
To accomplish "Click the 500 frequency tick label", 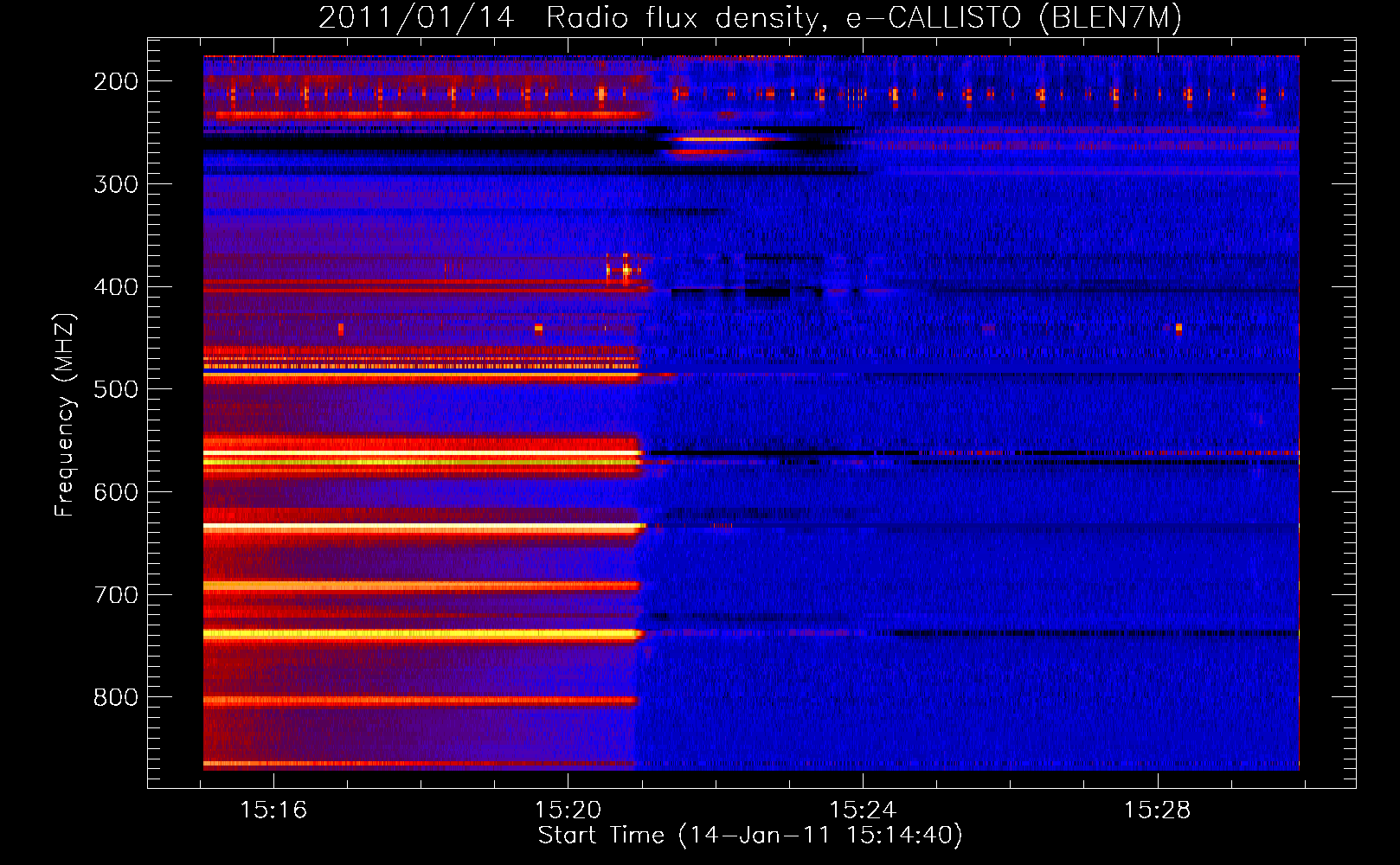I will (116, 389).
